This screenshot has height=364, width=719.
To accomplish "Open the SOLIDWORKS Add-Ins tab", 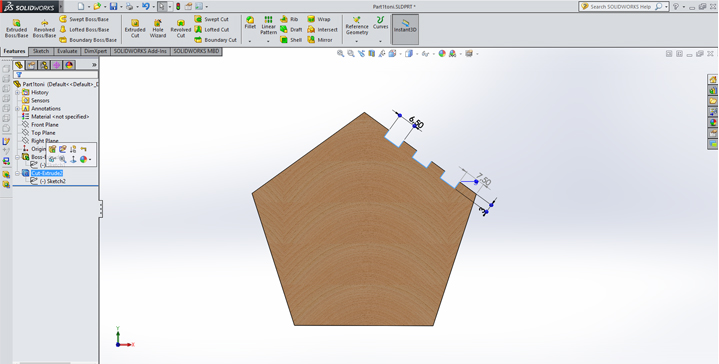I will [140, 51].
